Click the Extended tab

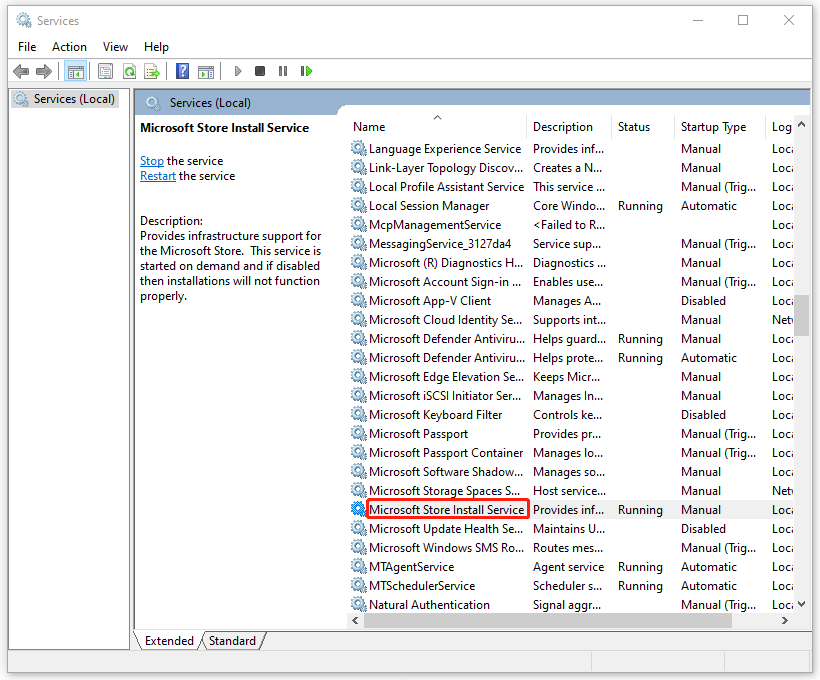(x=168, y=640)
